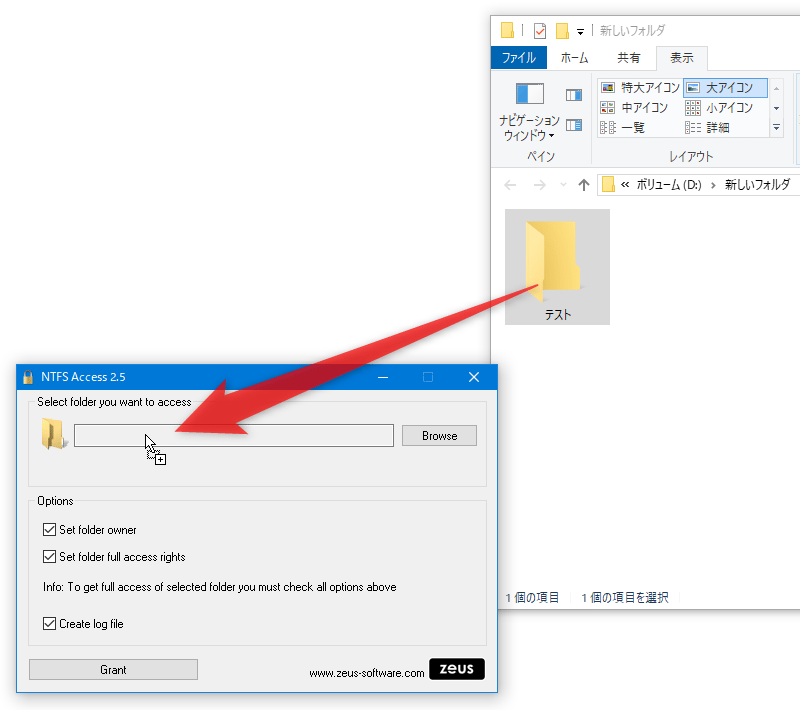The image size is (800, 710).
Task: Go back in Explorer navigation
Action: (x=510, y=185)
